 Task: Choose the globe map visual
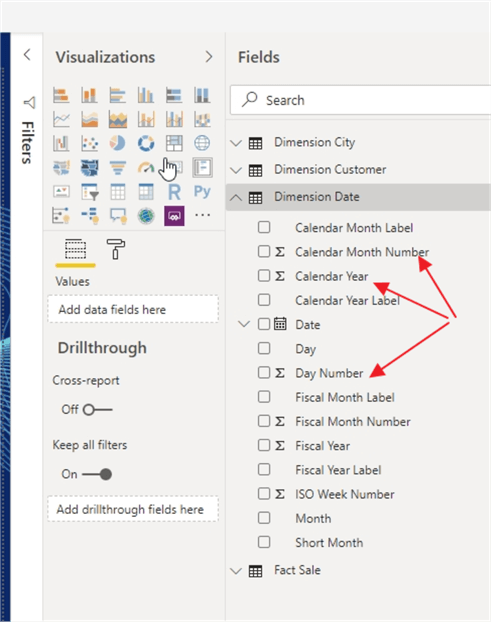(x=202, y=144)
